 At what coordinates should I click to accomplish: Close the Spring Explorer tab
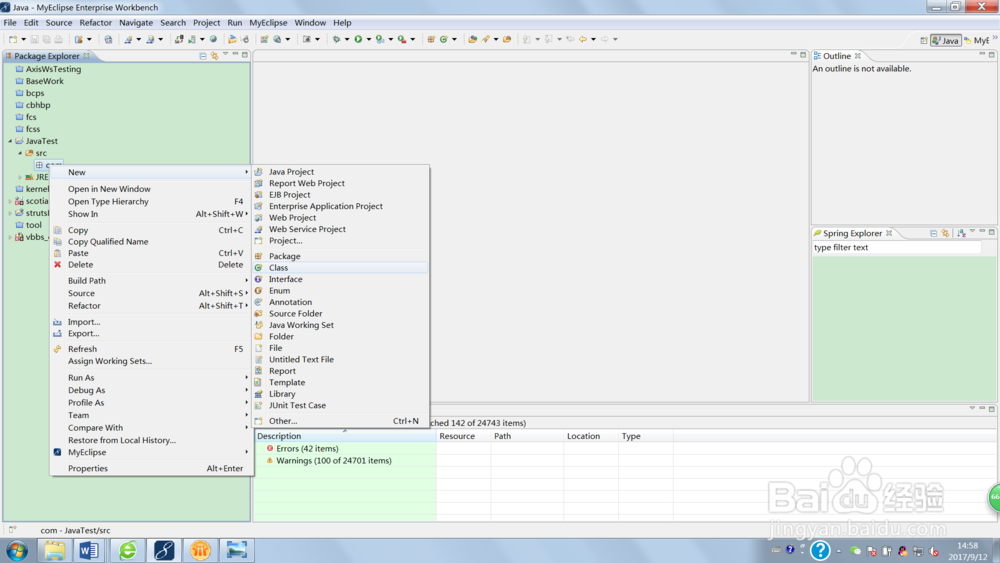(x=889, y=233)
